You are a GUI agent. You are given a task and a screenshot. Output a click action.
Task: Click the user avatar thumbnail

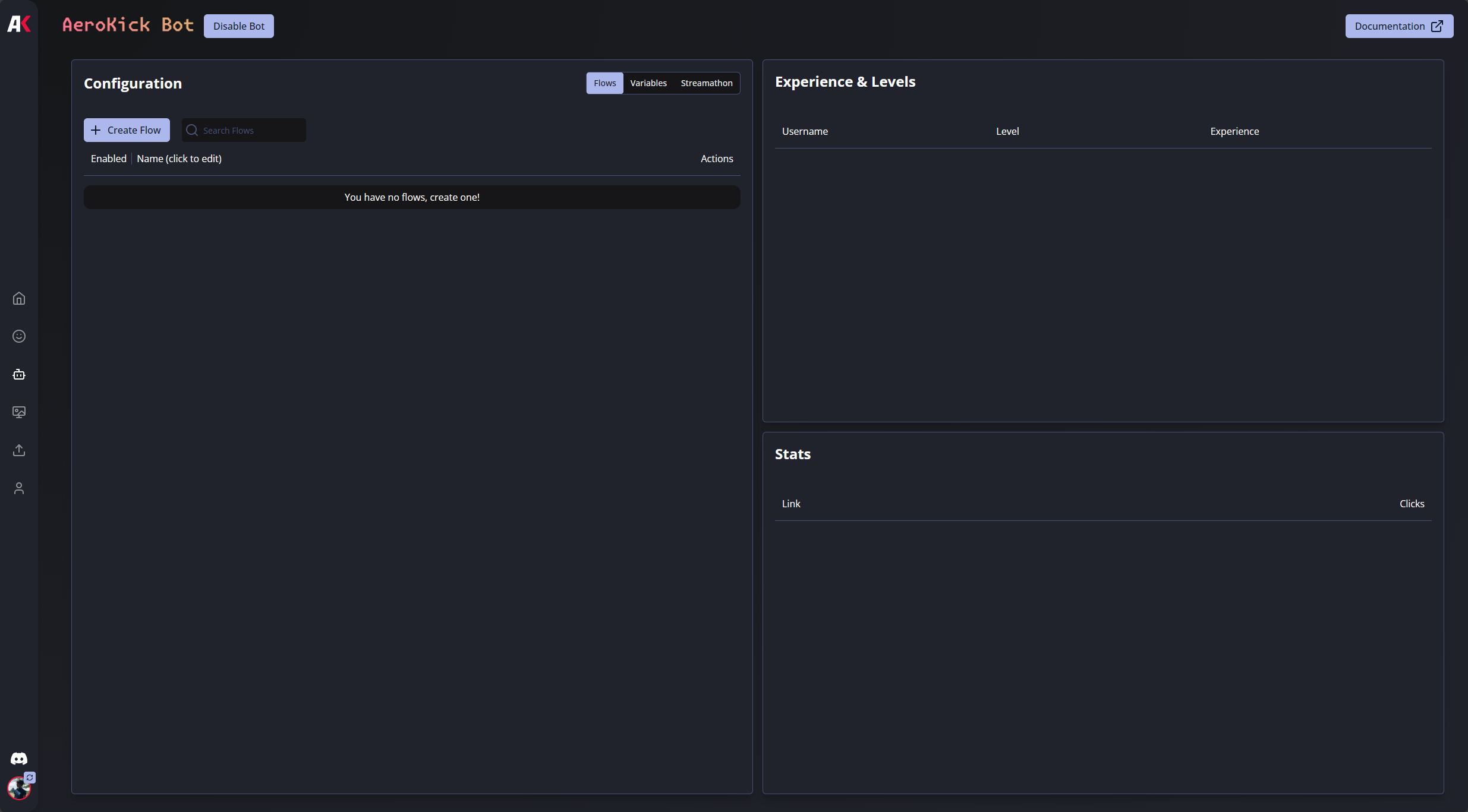tap(18, 789)
